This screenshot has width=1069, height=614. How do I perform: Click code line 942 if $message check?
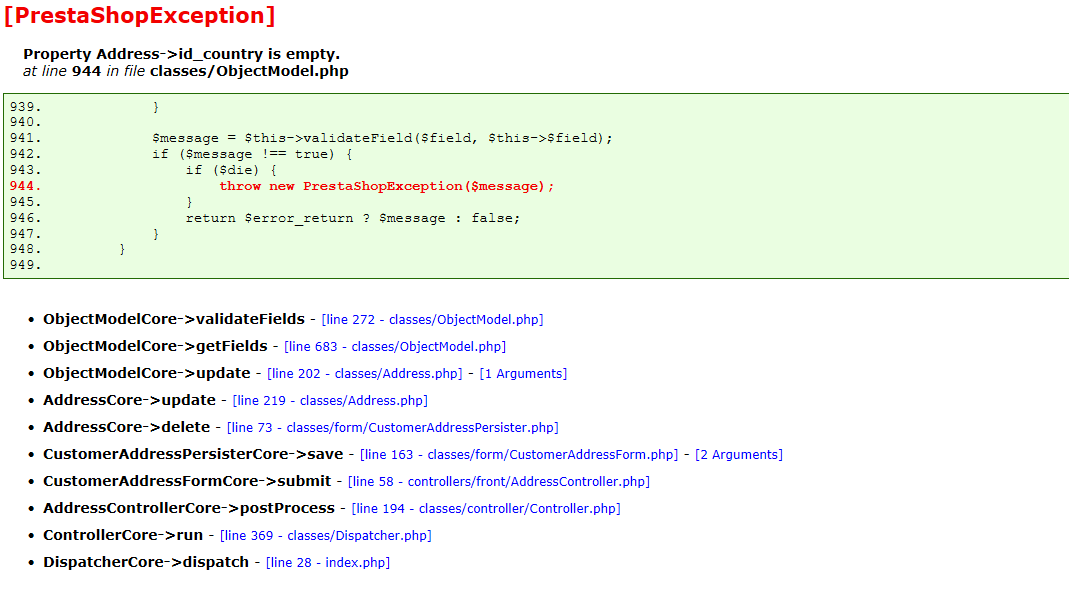252,154
